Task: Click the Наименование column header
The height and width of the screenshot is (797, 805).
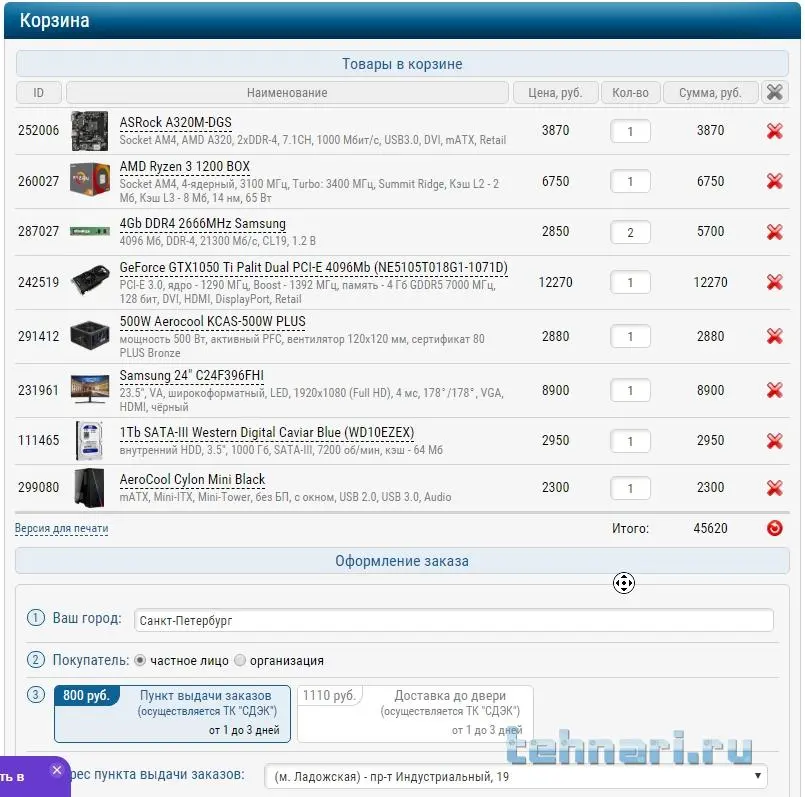Action: point(287,92)
